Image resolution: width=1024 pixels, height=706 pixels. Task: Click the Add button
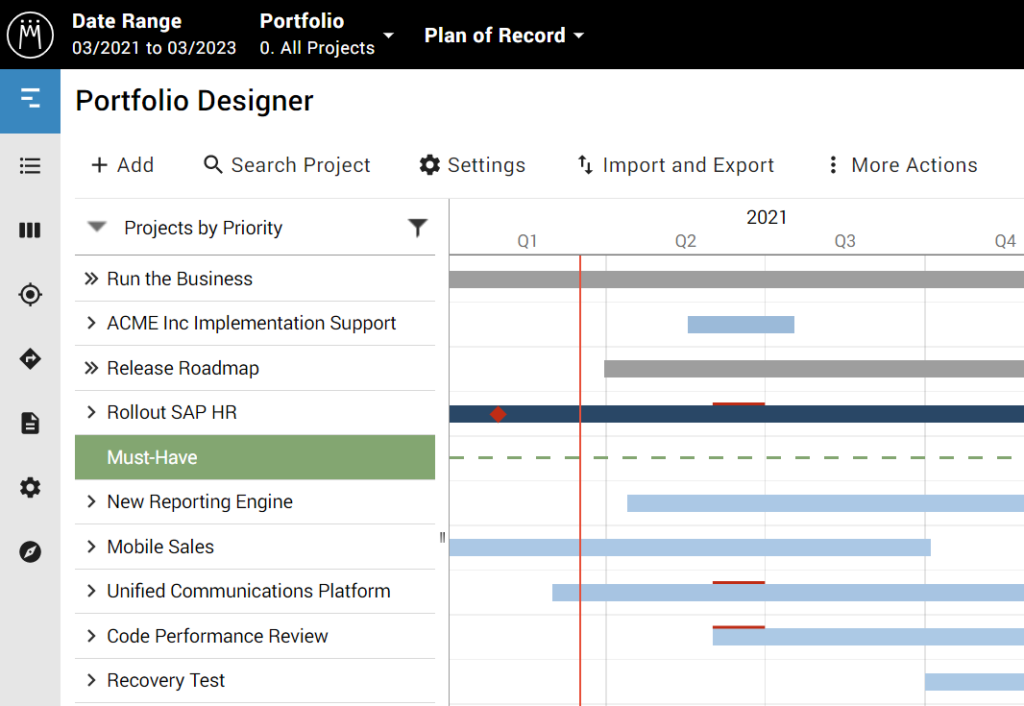point(122,165)
